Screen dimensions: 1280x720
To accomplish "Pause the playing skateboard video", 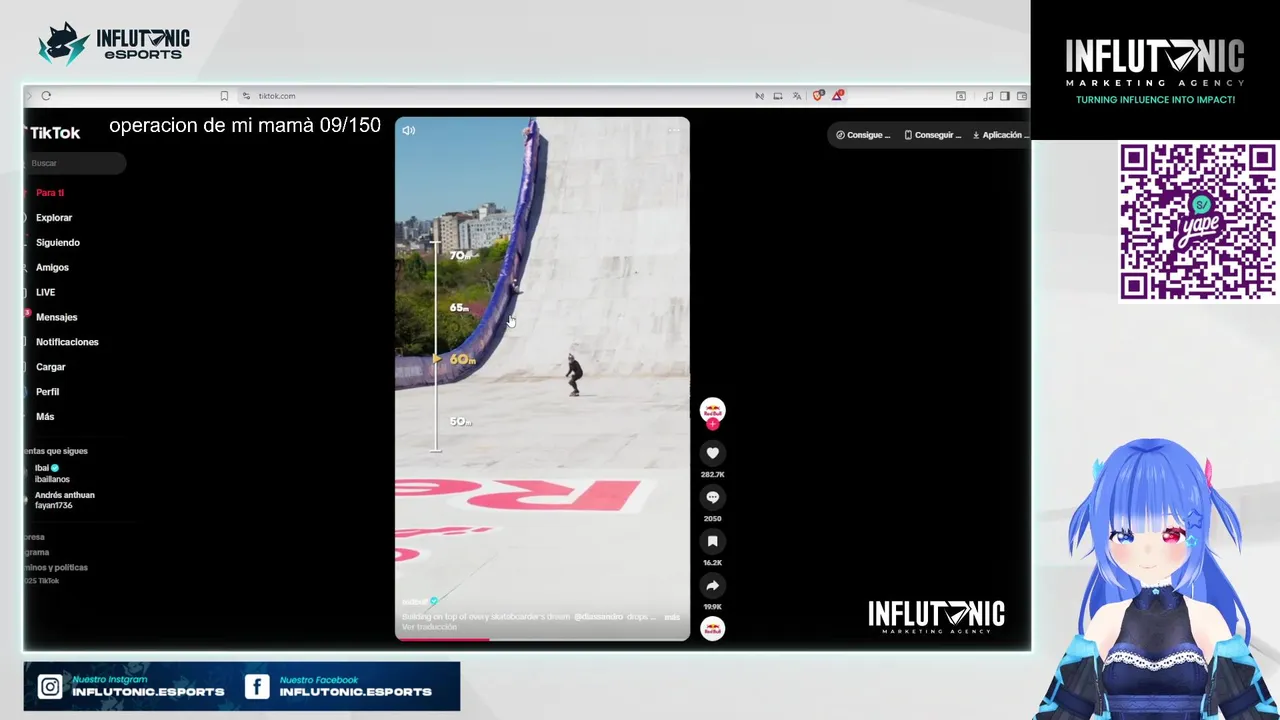I will click(x=542, y=378).
